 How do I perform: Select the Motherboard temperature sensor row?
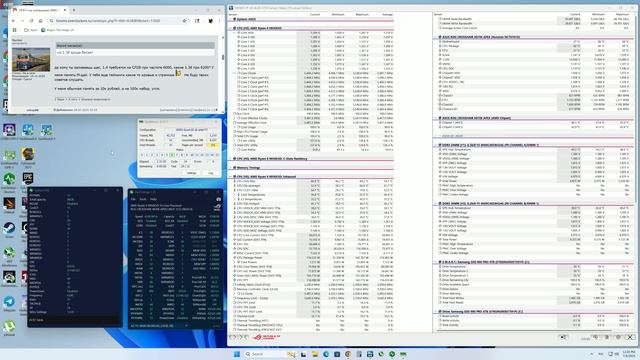pyautogui.click(x=534, y=42)
